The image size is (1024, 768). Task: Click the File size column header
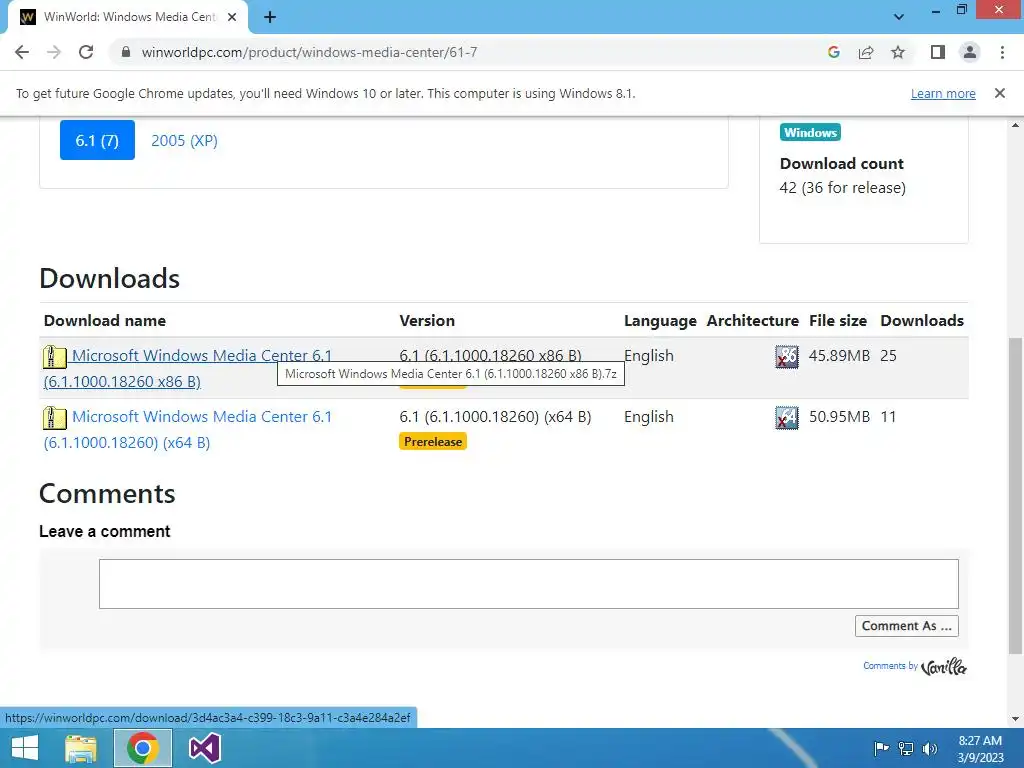tap(838, 321)
